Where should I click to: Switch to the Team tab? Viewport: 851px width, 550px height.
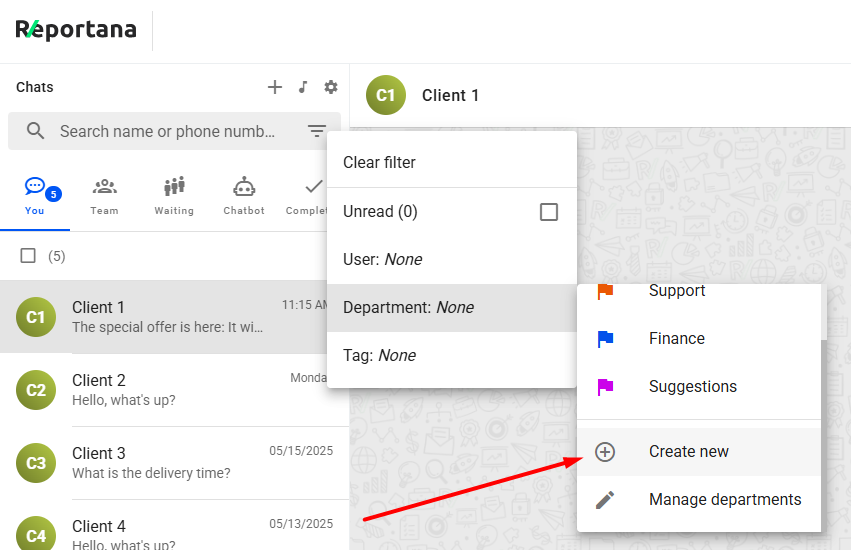[x=104, y=195]
